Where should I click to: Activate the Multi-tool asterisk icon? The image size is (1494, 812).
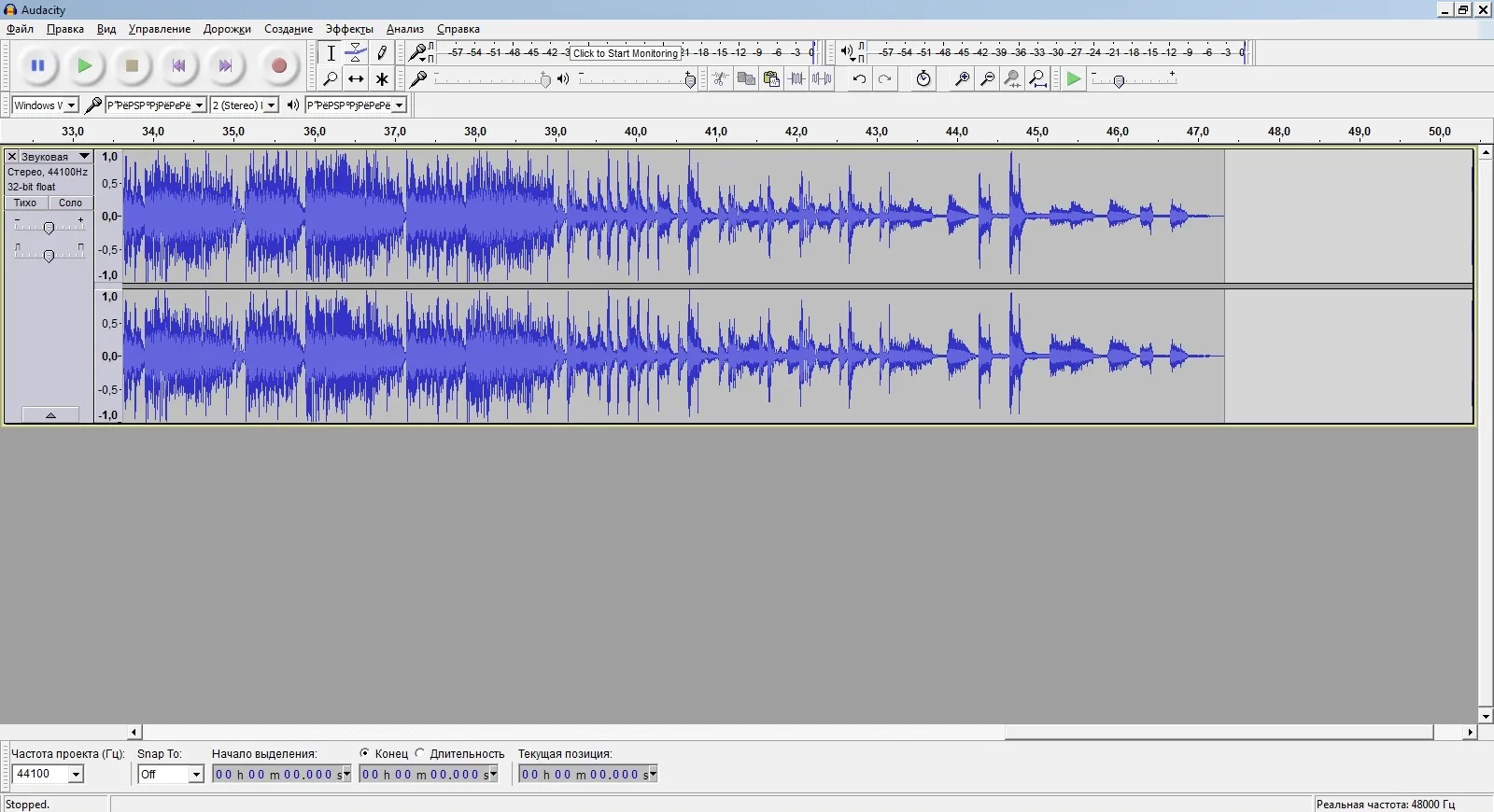point(382,79)
